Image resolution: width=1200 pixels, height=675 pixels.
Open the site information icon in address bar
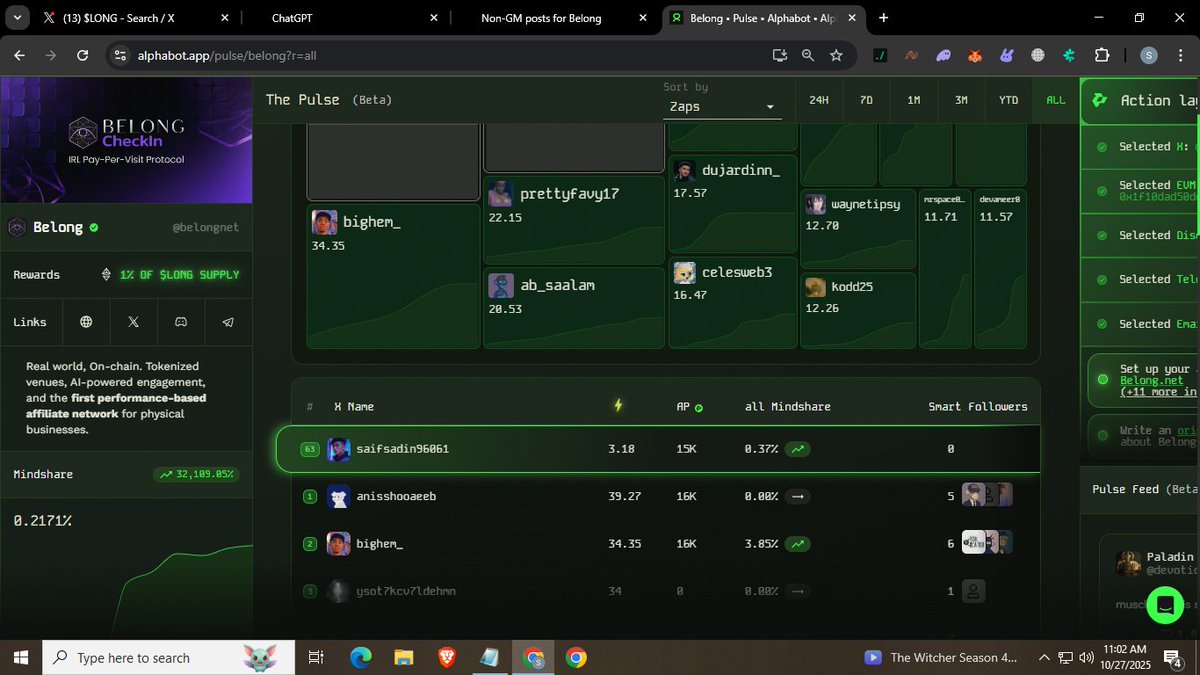[x=120, y=56]
